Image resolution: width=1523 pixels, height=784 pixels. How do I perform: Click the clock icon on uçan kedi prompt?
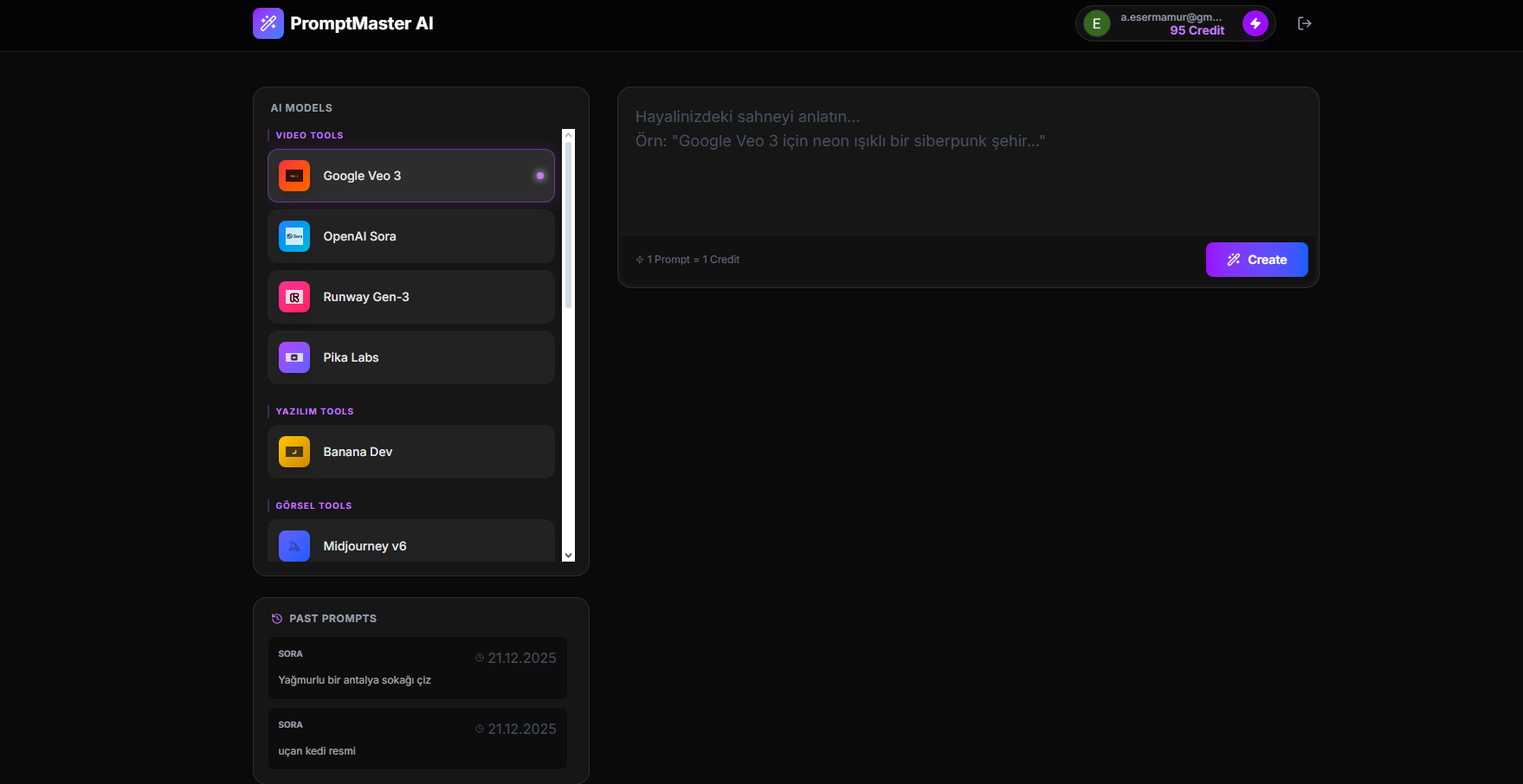point(480,729)
